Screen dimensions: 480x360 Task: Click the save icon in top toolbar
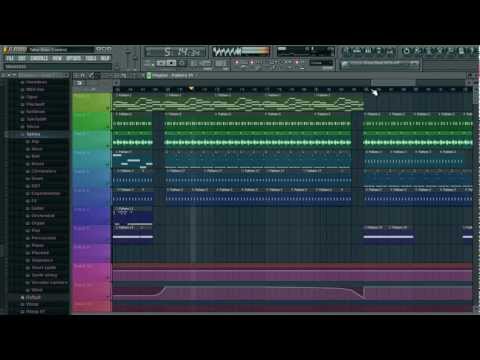462,51
